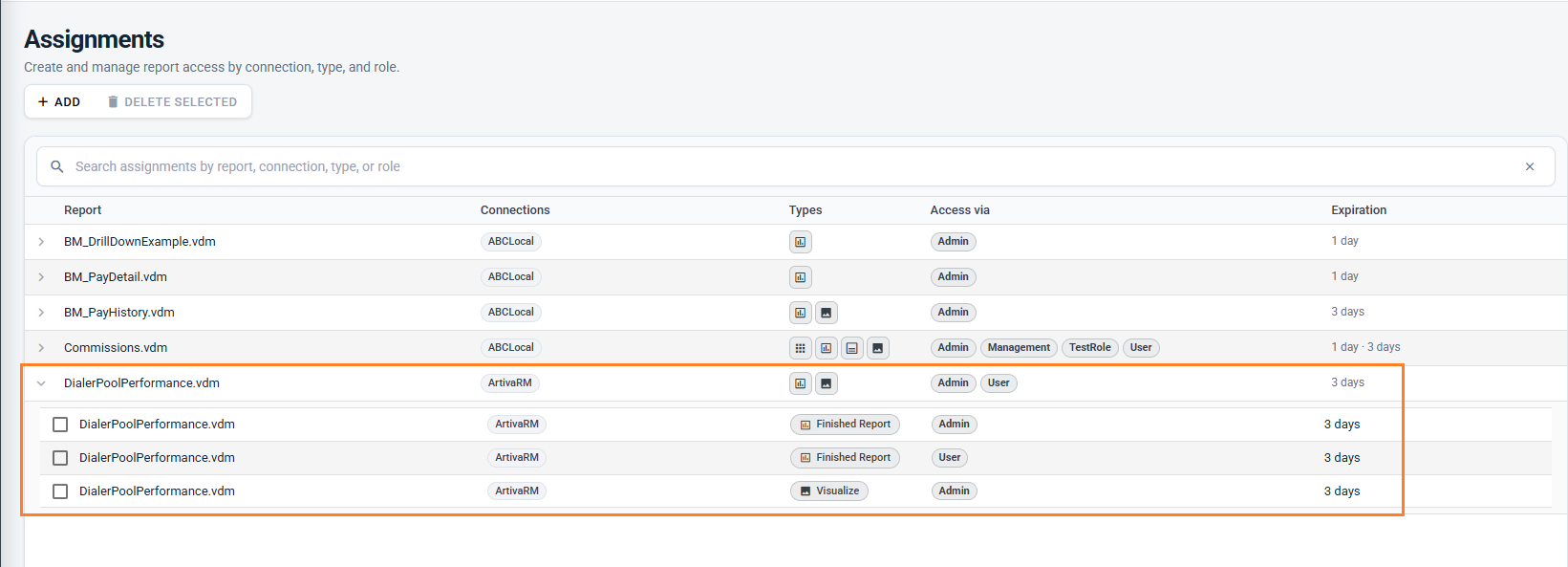The image size is (1568, 567).
Task: Click the panel-layout type icon in Commissions.vdm row
Action: click(852, 348)
